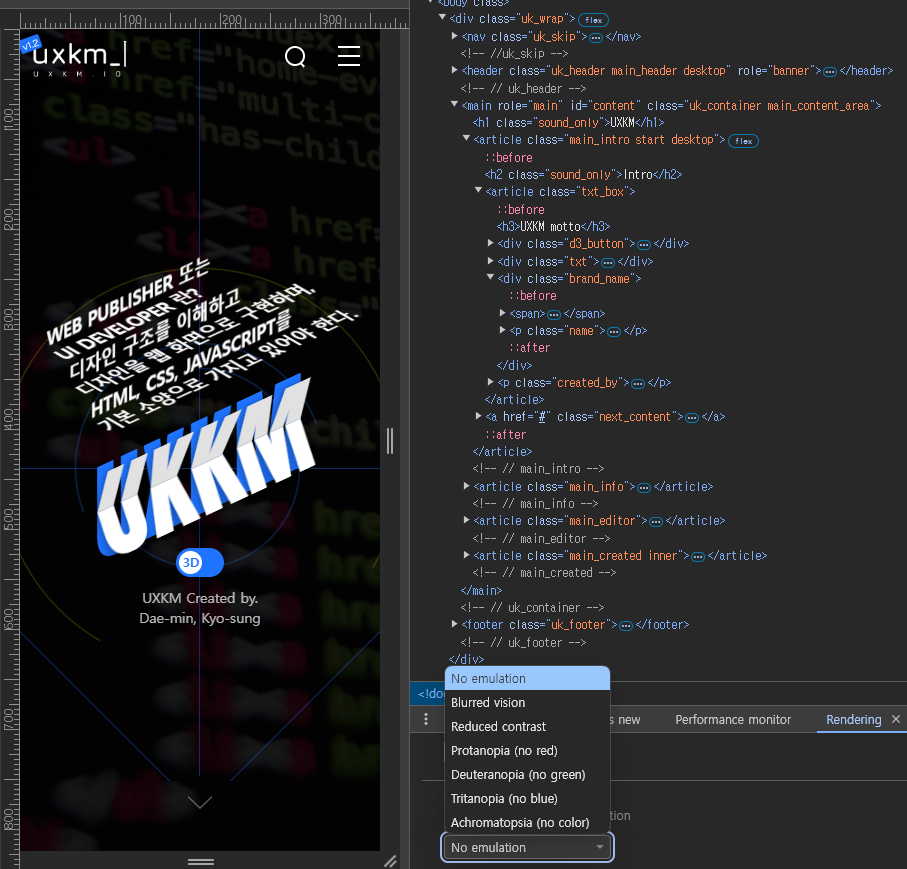Collapse the brand_name div node
Viewport: 907px width, 869px height.
[491, 278]
